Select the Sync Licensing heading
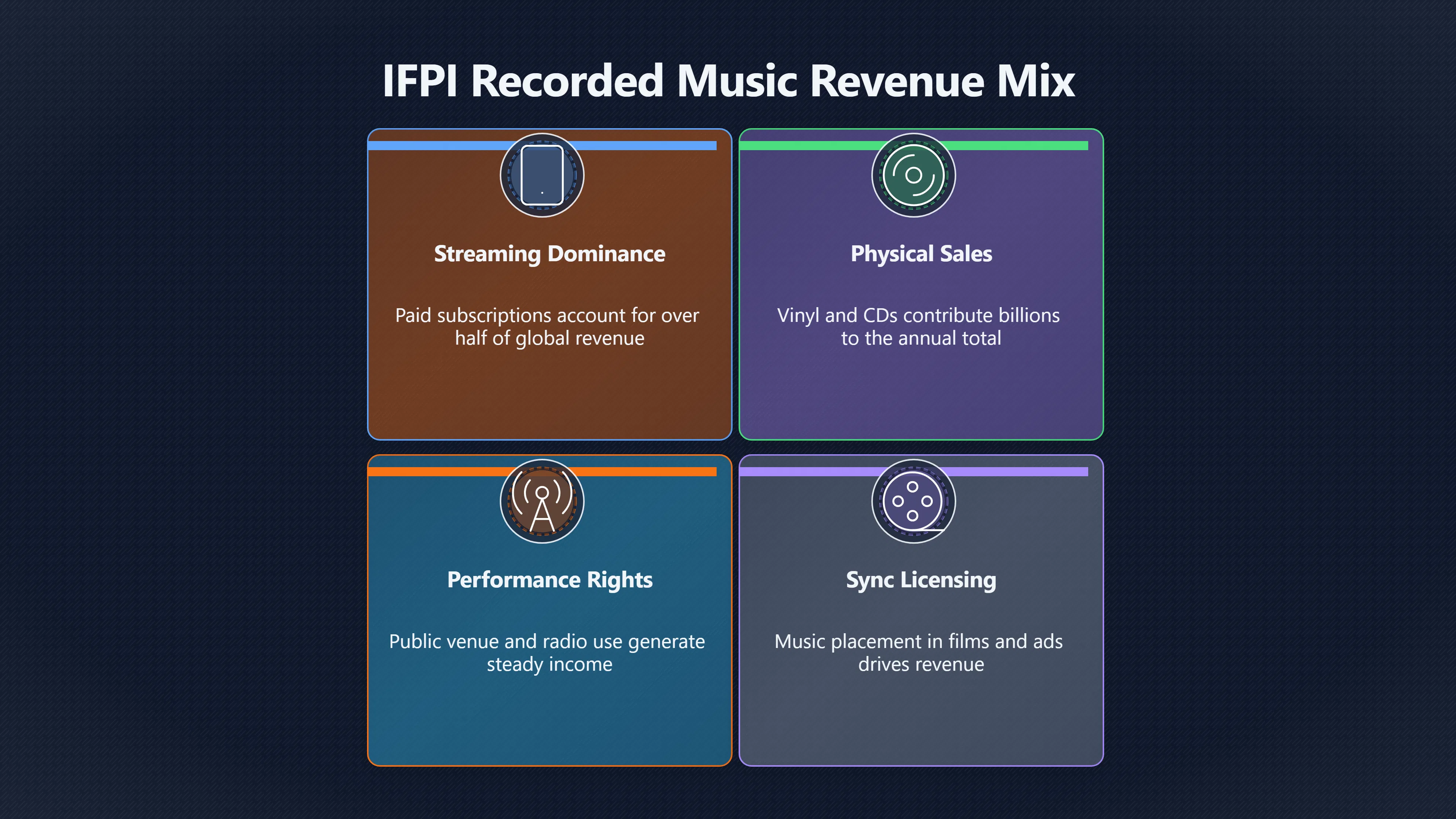The image size is (1456, 819). click(921, 580)
